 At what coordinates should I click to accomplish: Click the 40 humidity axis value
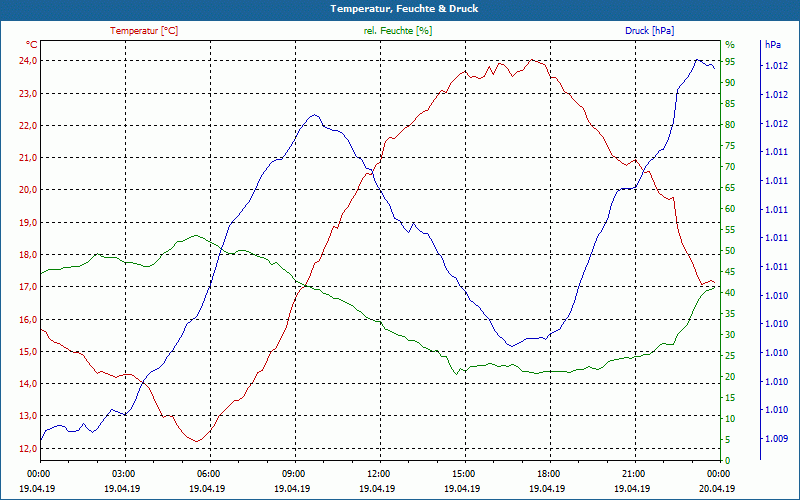click(x=730, y=293)
